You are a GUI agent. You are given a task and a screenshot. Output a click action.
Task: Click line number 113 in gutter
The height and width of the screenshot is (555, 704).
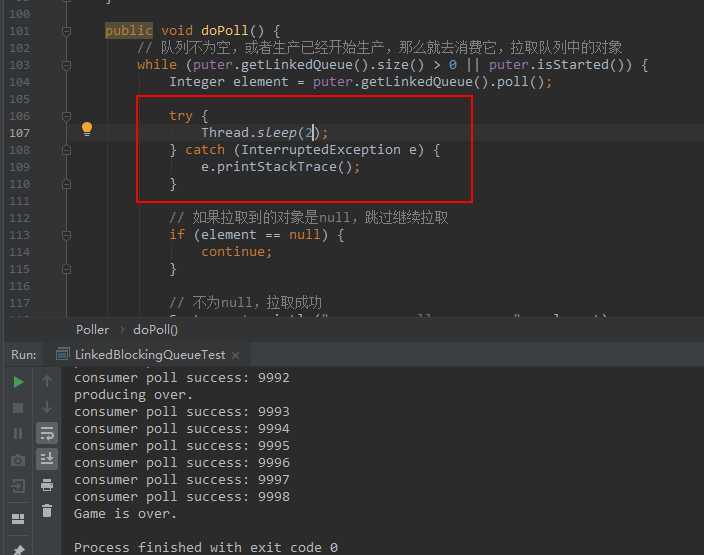click(x=19, y=235)
